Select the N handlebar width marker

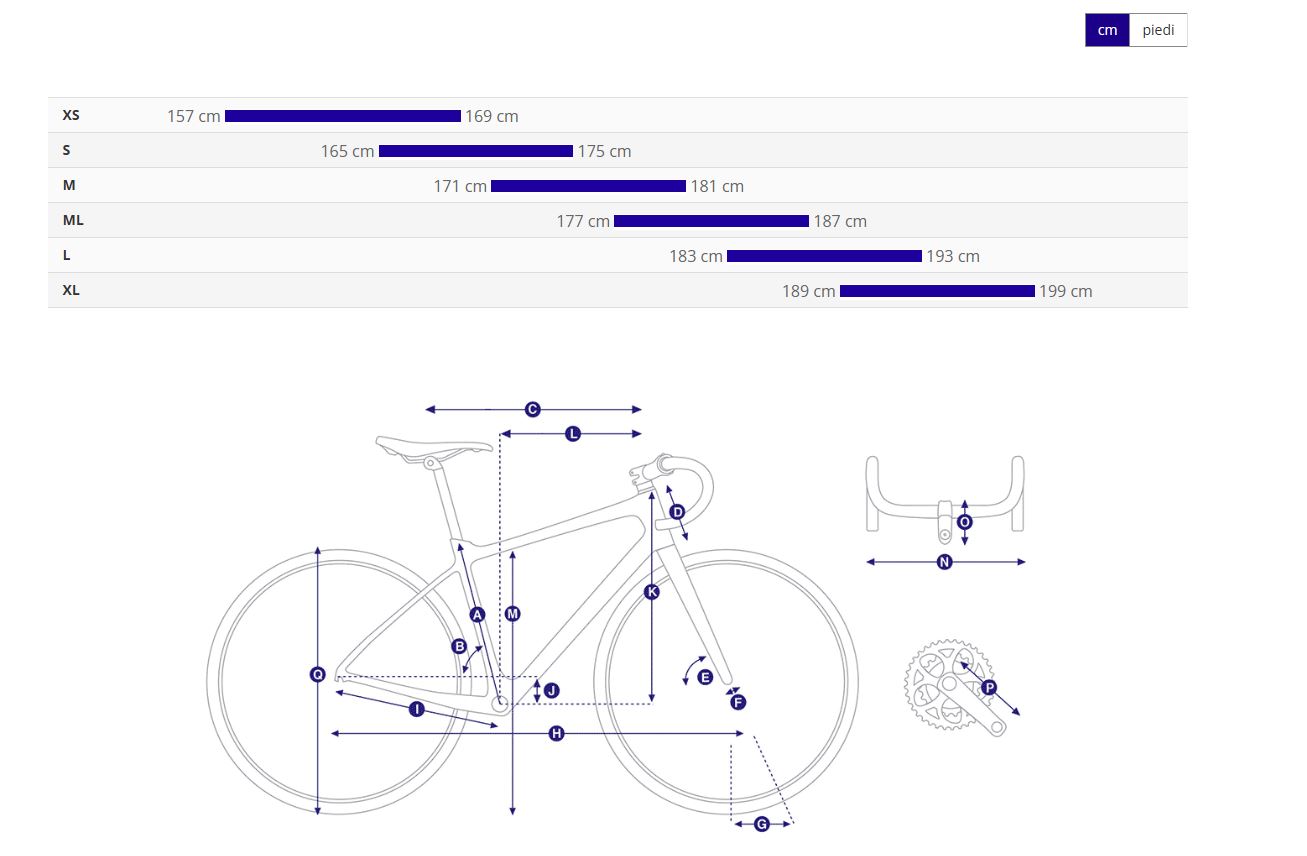pos(944,562)
